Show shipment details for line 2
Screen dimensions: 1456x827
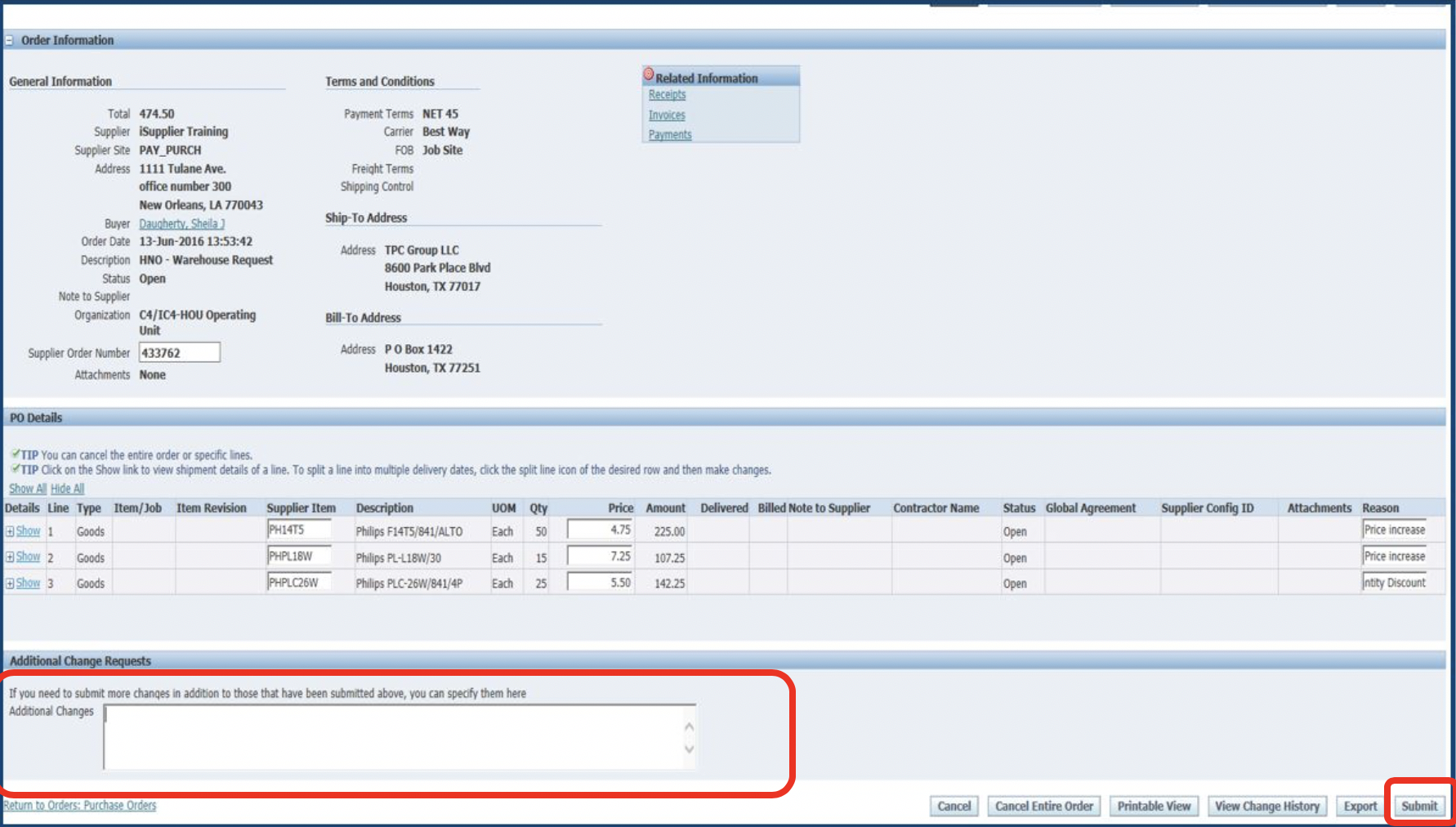28,557
